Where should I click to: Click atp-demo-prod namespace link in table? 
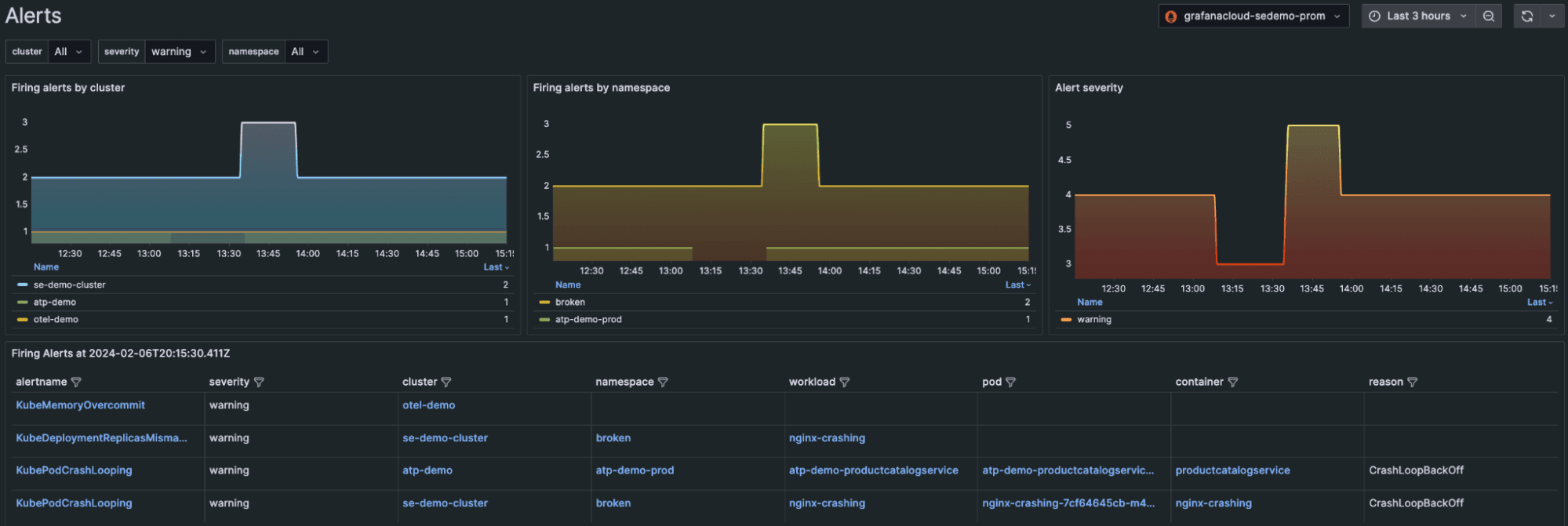[x=635, y=470]
